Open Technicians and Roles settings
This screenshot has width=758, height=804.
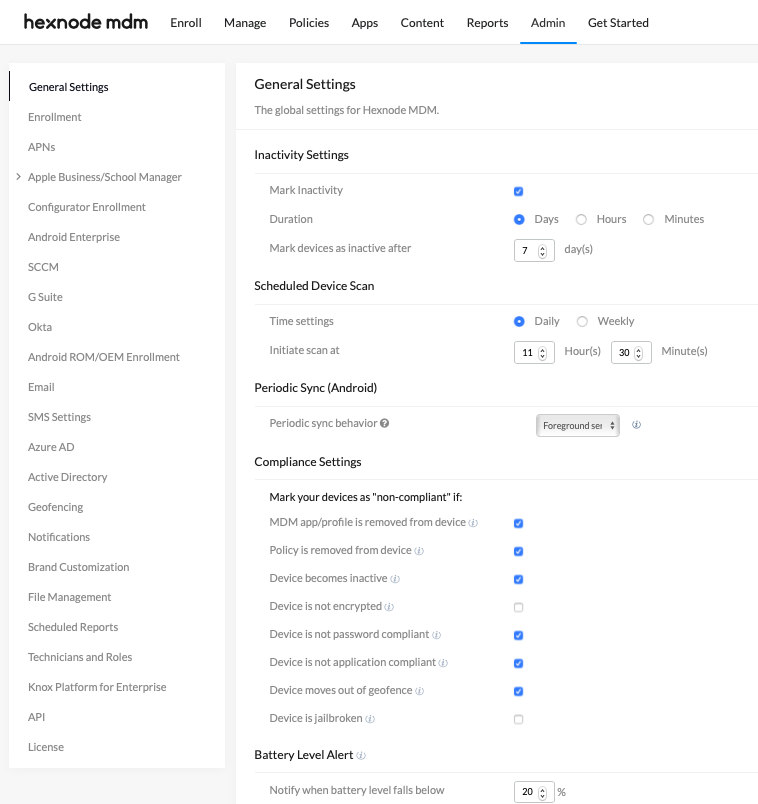(x=80, y=657)
